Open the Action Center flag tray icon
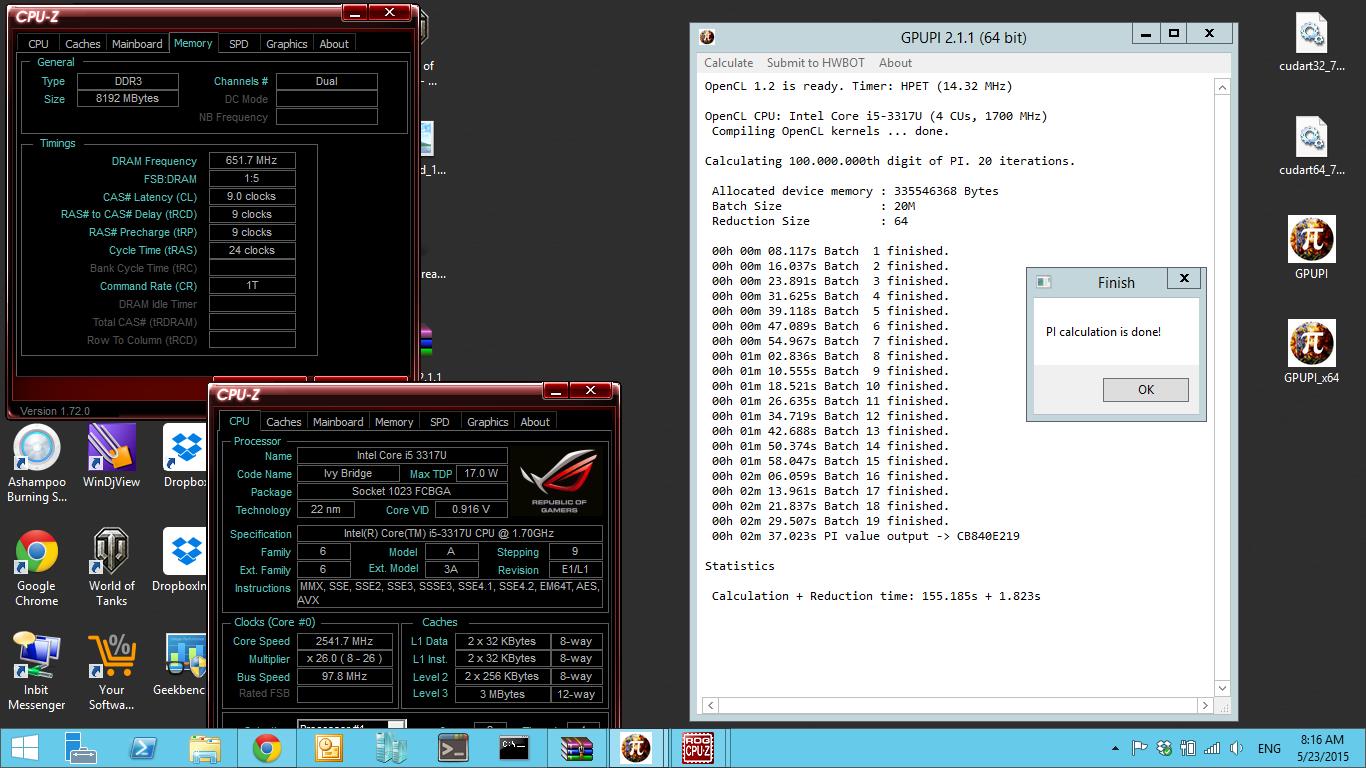Image resolution: width=1366 pixels, height=768 pixels. 1139,748
